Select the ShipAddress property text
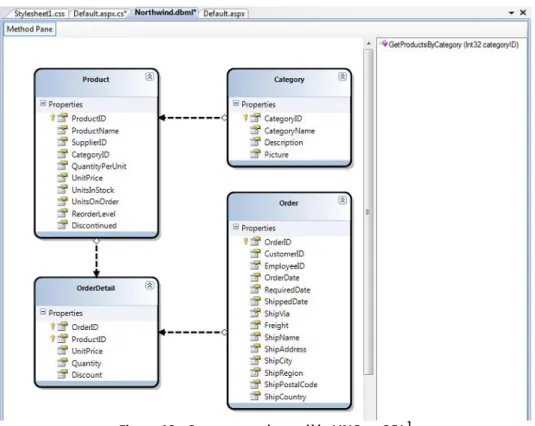The height and width of the screenshot is (426, 535). 285,349
